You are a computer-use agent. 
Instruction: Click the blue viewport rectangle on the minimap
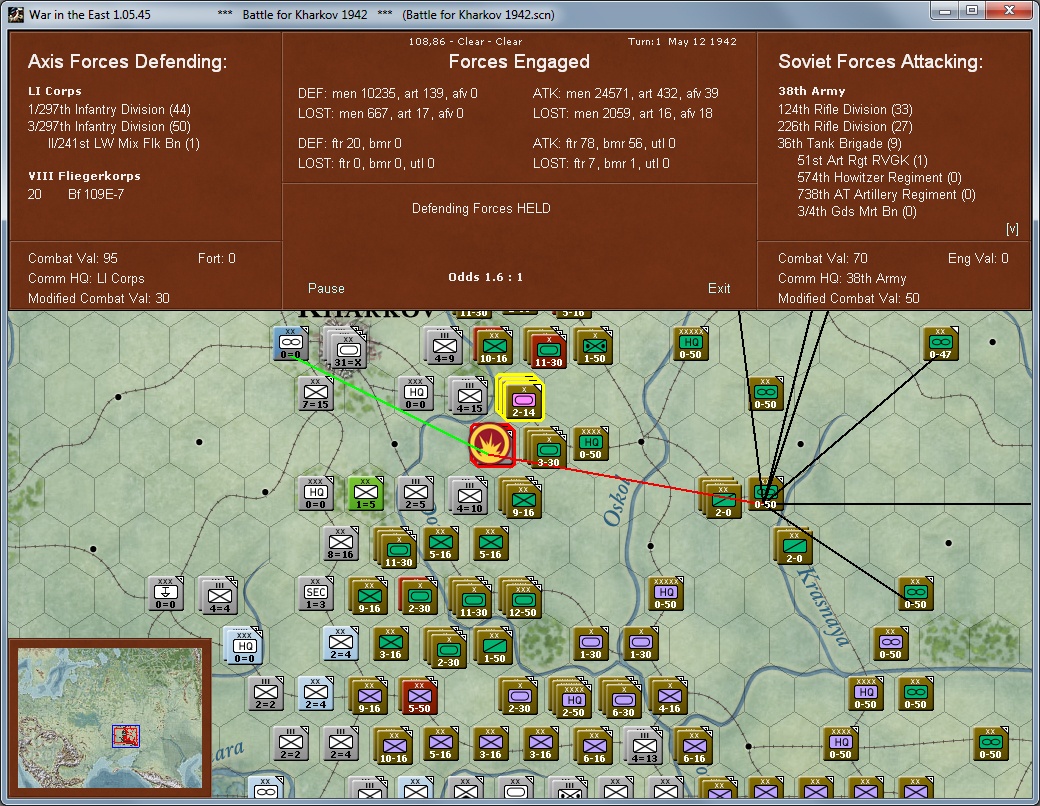click(126, 736)
